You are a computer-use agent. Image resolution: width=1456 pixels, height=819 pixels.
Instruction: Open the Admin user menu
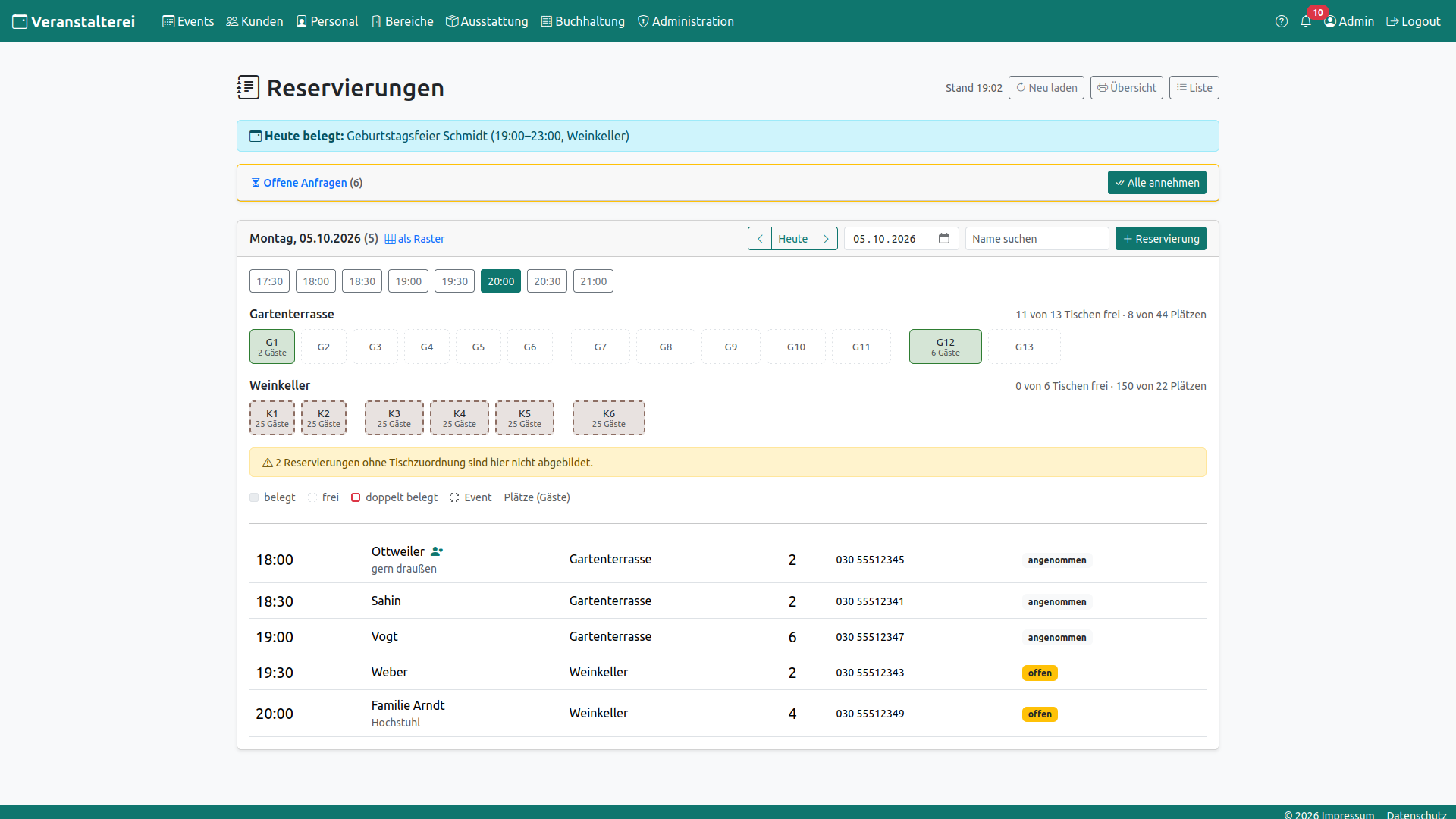(1349, 21)
